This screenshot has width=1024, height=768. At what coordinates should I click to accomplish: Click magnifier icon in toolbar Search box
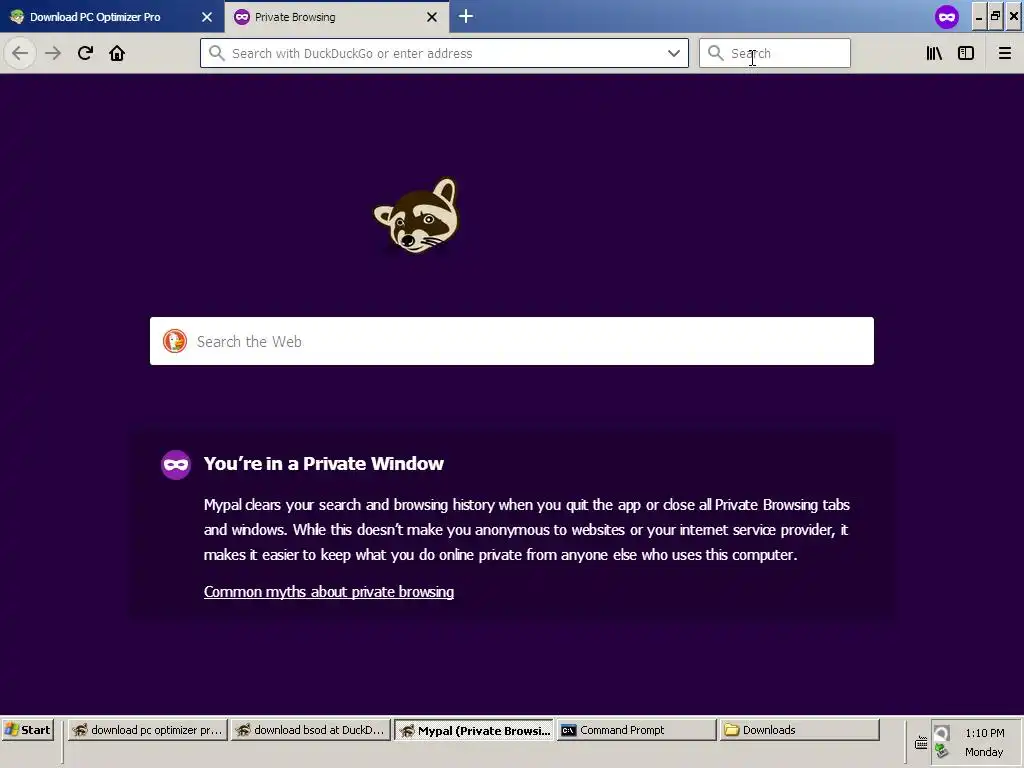click(716, 53)
